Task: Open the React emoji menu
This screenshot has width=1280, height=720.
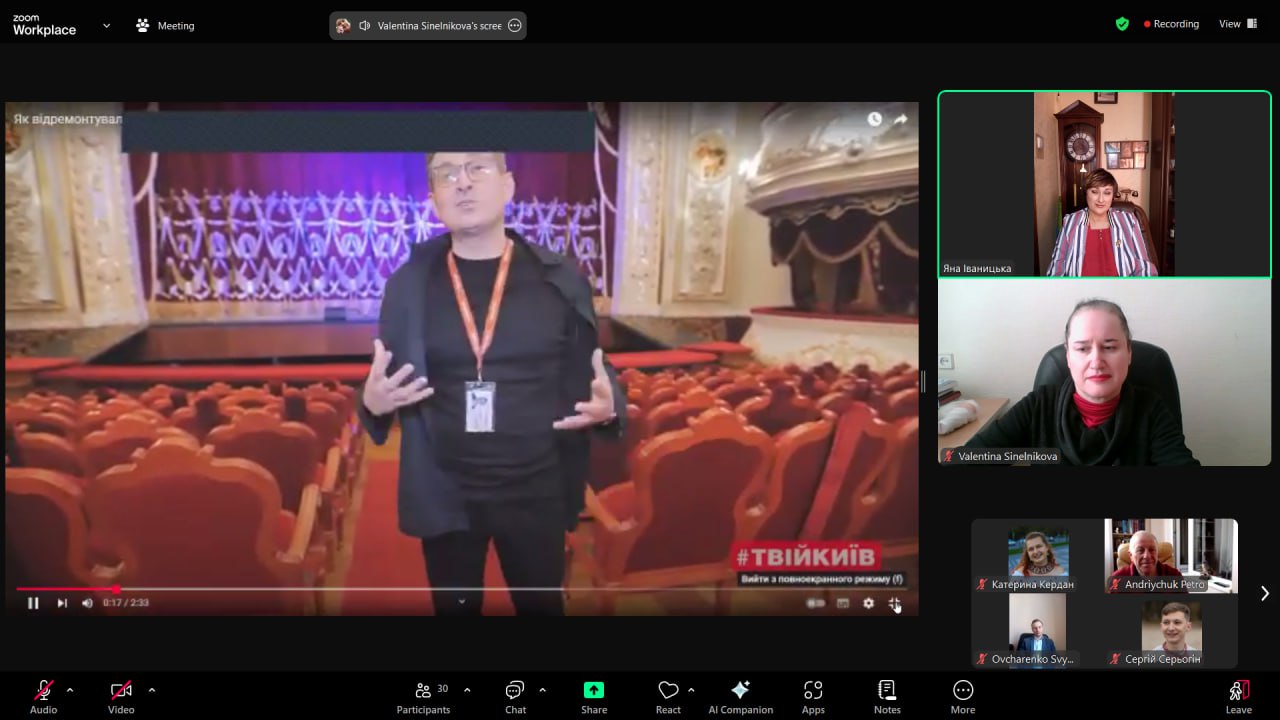Action: pos(668,696)
